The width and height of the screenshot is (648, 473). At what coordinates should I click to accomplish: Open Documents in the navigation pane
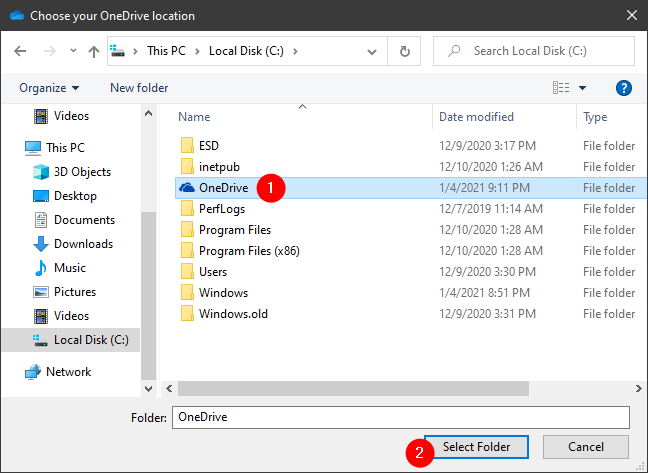(x=84, y=220)
